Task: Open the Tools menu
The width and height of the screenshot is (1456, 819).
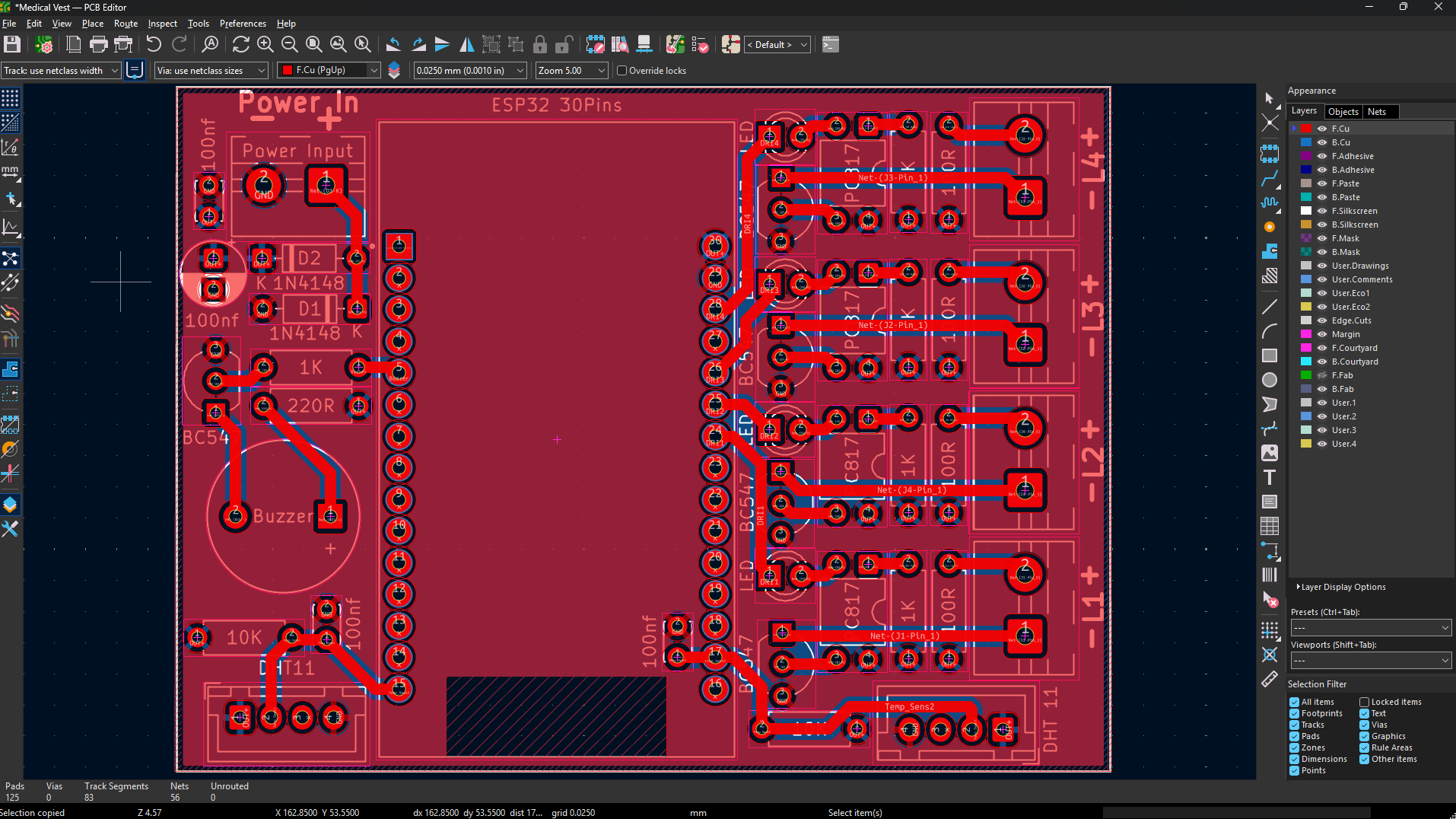Action: [x=198, y=24]
